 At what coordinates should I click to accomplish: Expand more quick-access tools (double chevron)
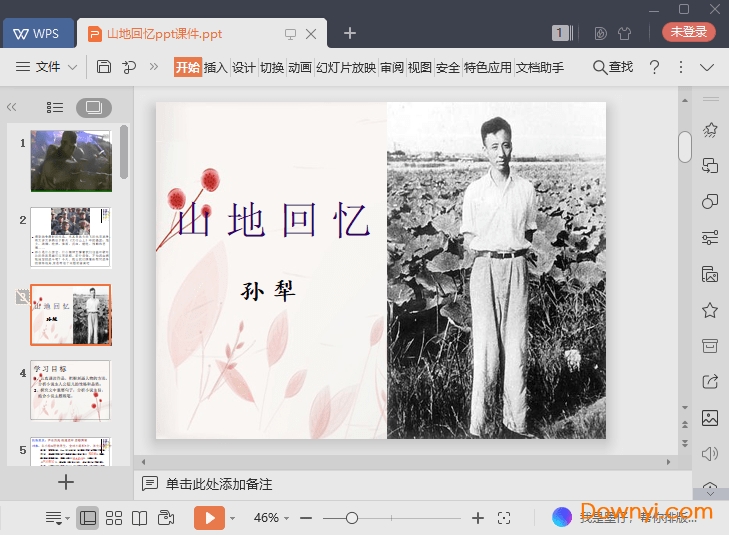click(x=154, y=67)
